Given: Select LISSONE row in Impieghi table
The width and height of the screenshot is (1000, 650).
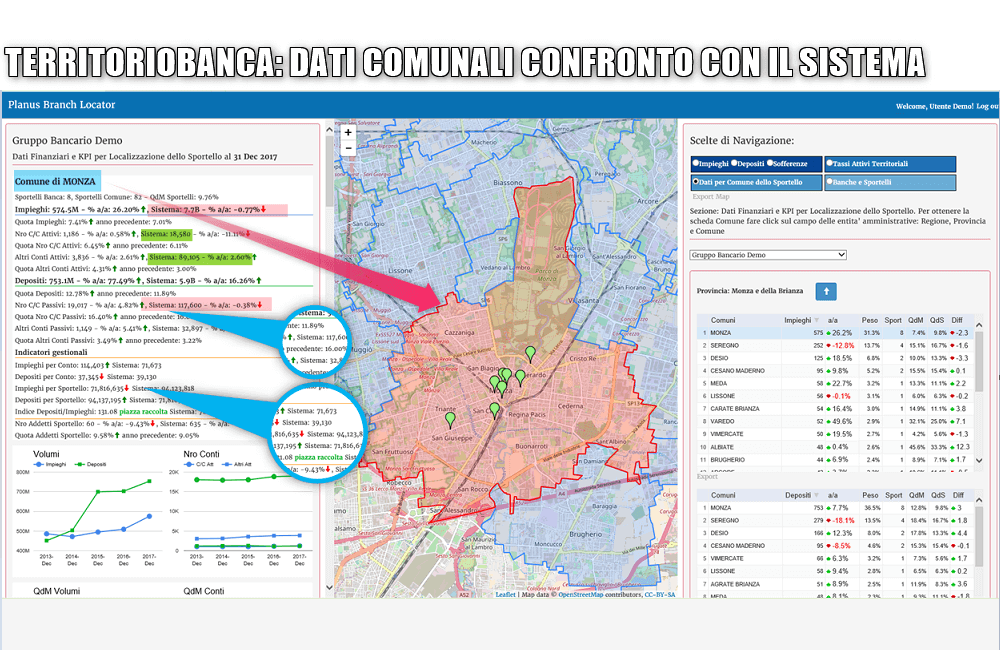Looking at the screenshot, I should [834, 396].
